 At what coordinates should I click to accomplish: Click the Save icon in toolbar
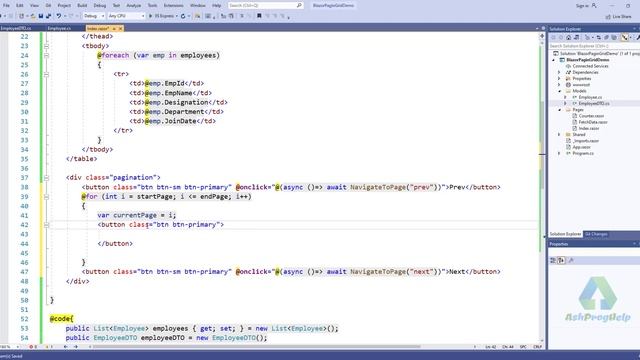click(x=40, y=16)
